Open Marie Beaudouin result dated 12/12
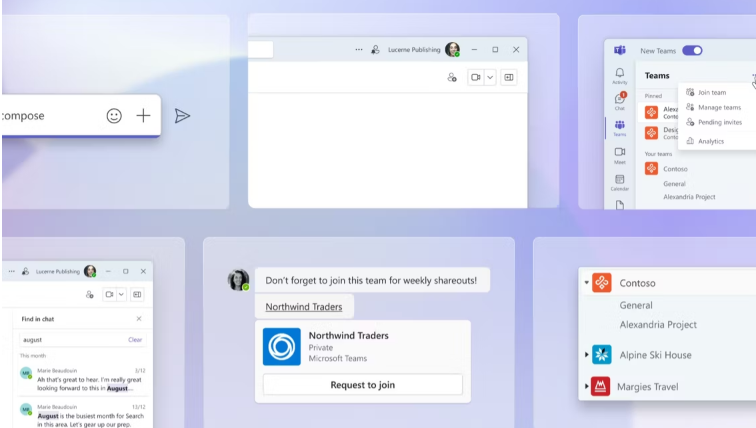This screenshot has width=756, height=428. pos(82,415)
